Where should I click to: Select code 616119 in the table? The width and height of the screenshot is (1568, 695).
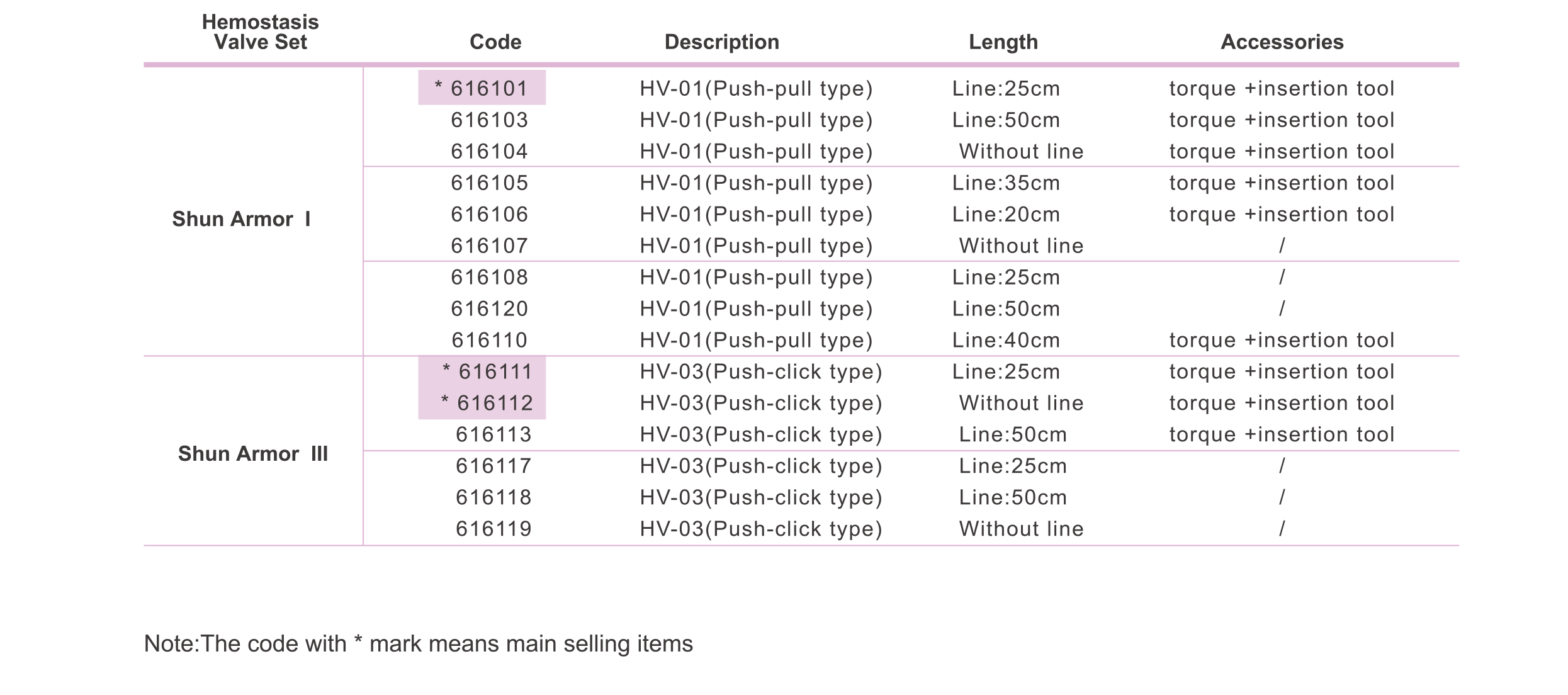494,529
